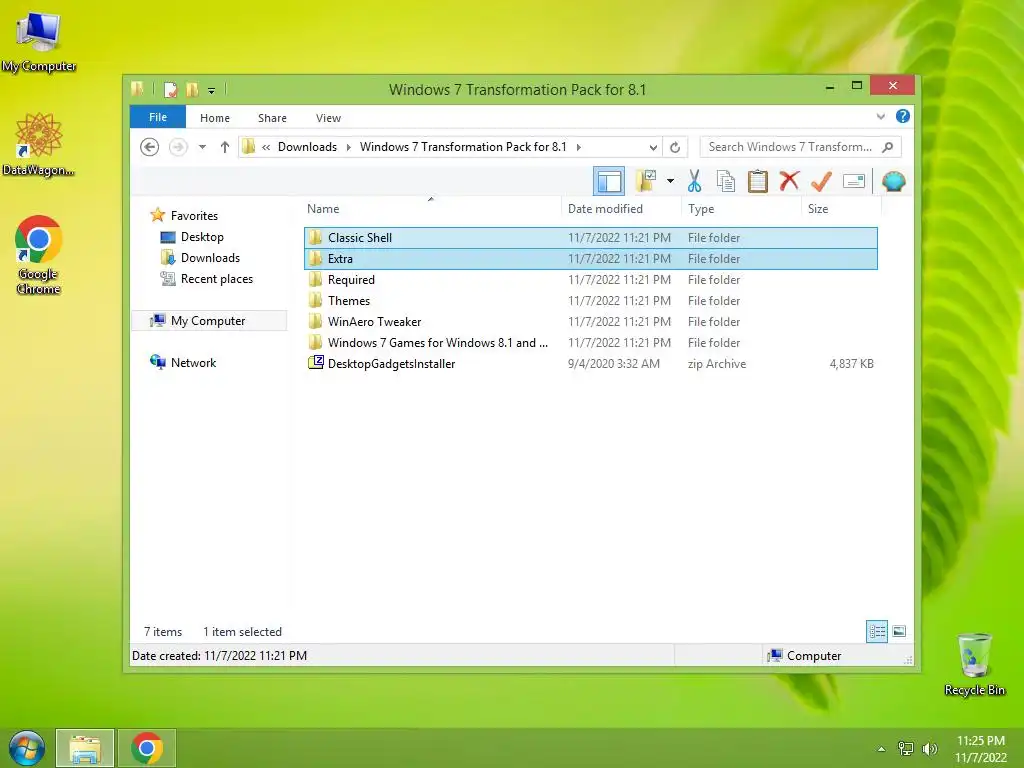Select the Classic Shell folder
This screenshot has width=1024, height=768.
pyautogui.click(x=590, y=238)
